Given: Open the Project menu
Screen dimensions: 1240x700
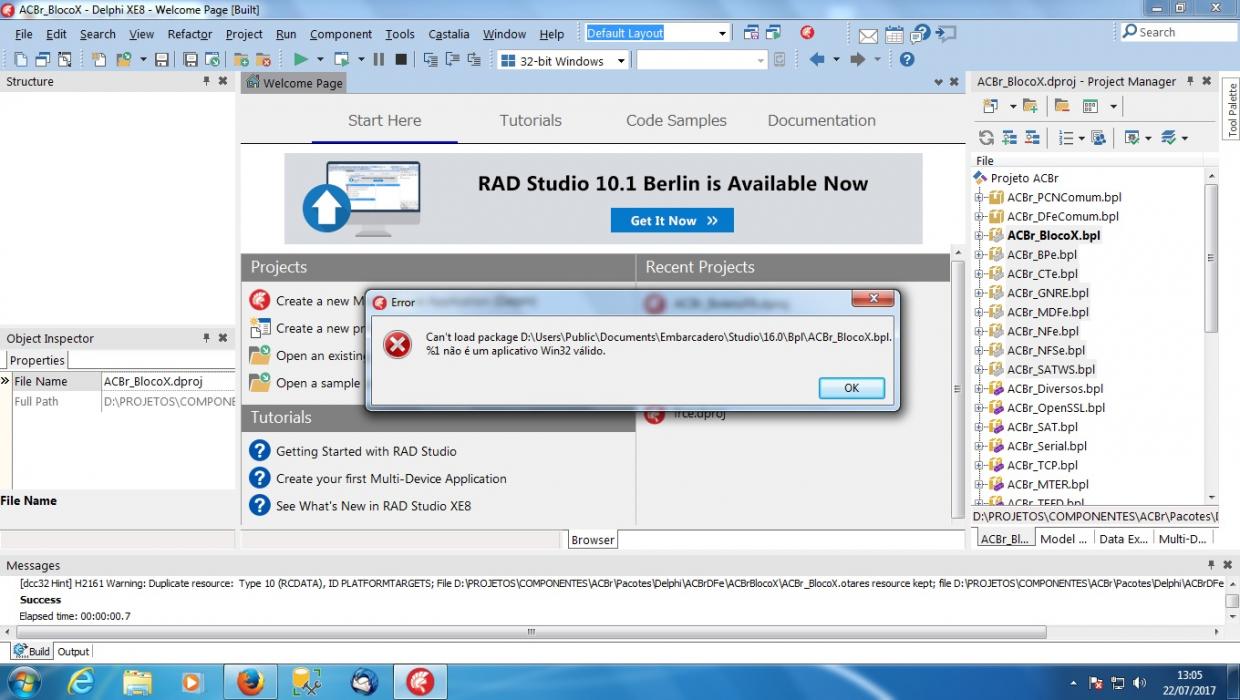Looking at the screenshot, I should [244, 34].
